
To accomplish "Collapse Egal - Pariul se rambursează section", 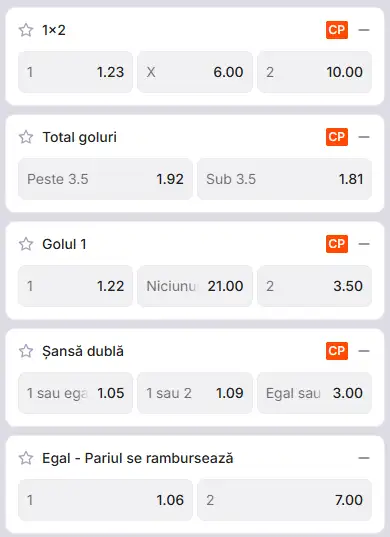I will pyautogui.click(x=364, y=458).
